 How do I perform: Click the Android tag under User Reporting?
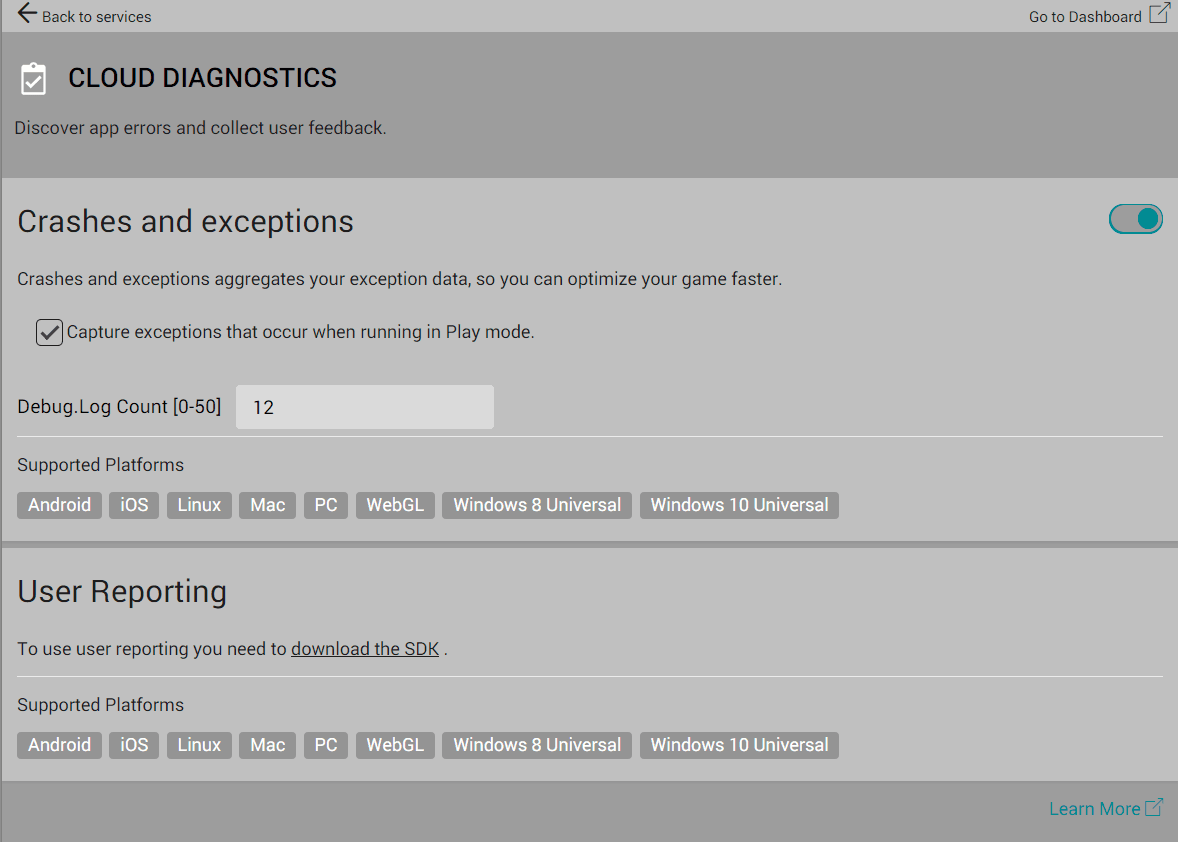[x=59, y=745]
